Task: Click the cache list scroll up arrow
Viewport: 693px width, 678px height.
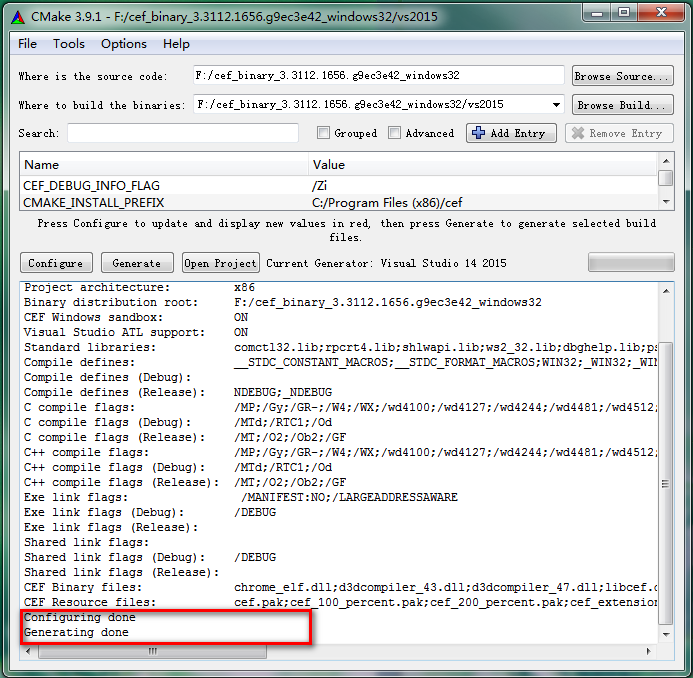Action: pos(666,161)
